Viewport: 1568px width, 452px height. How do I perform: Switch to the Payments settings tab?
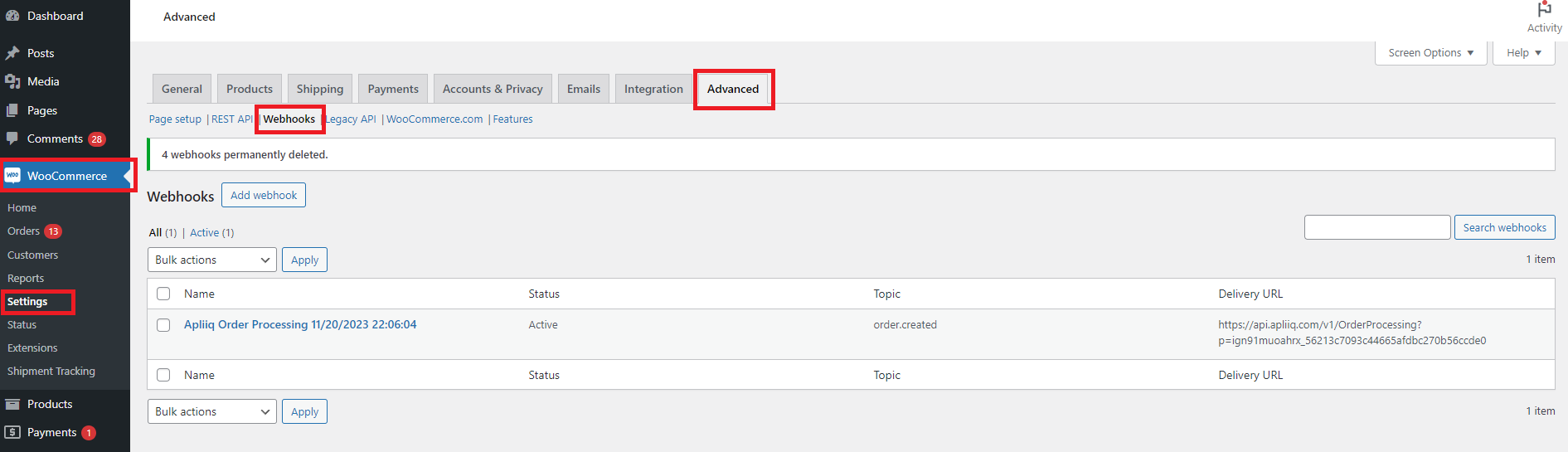(393, 89)
